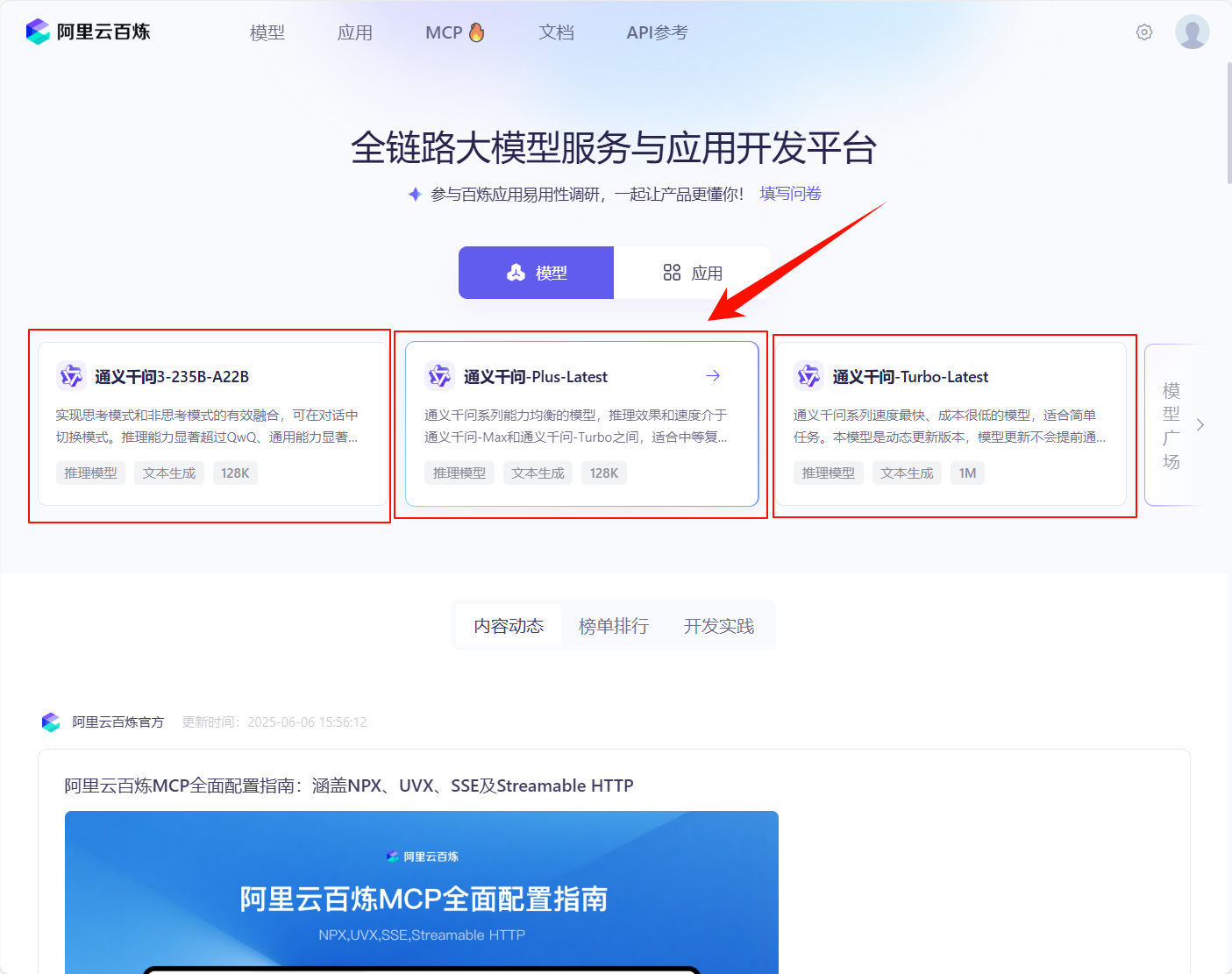This screenshot has height=974, width=1232.
Task: Open the 模型广场 vertical card
Action: pos(1171,425)
